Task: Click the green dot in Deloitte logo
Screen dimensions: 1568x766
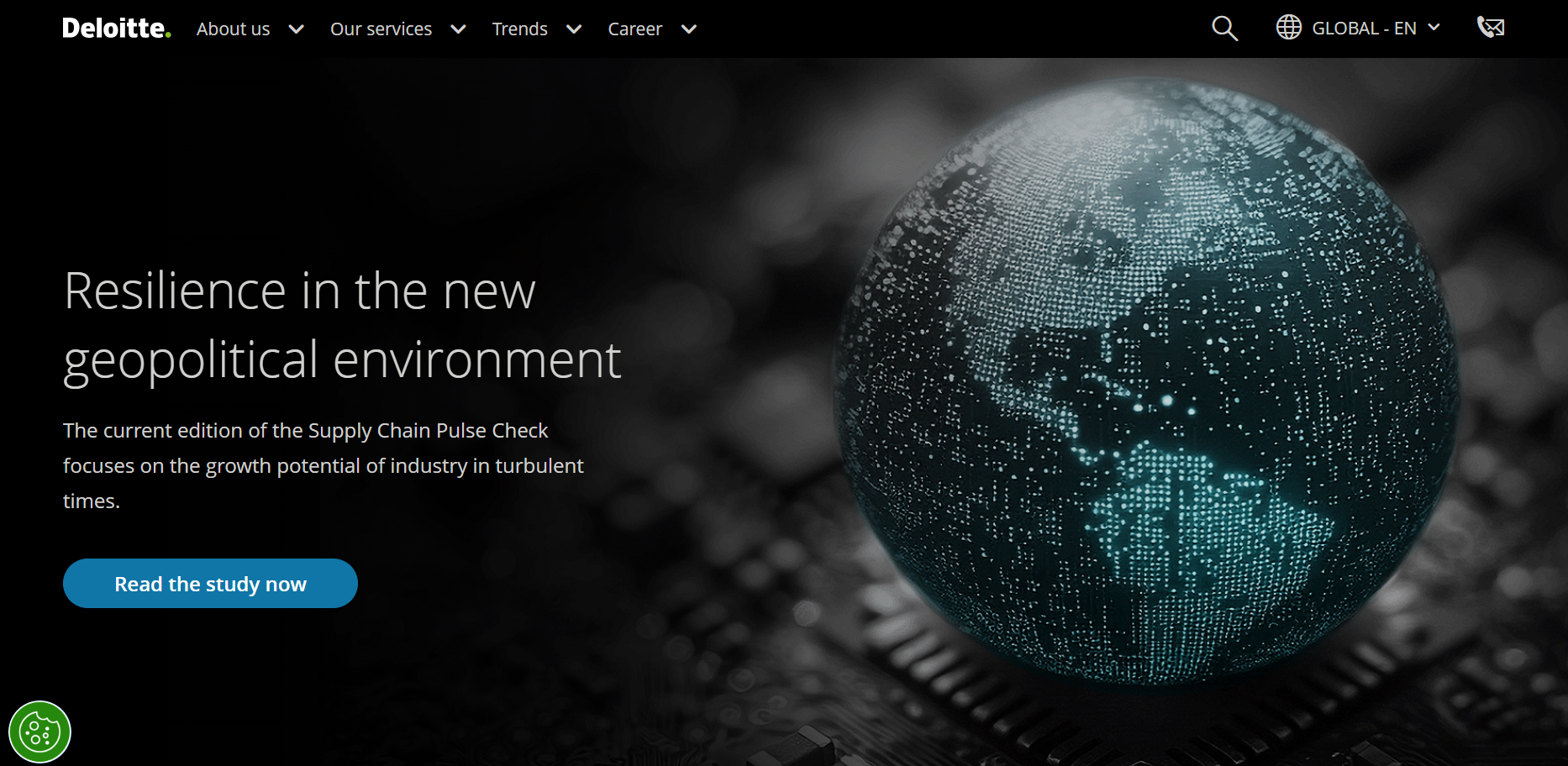Action: [x=168, y=35]
